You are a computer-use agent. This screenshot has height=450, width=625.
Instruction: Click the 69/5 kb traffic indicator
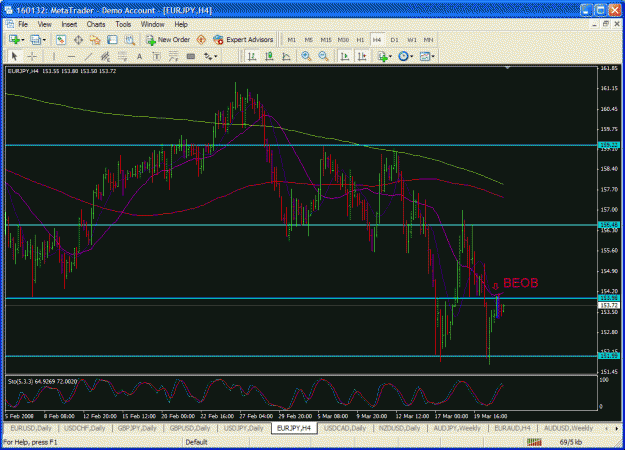(x=571, y=442)
